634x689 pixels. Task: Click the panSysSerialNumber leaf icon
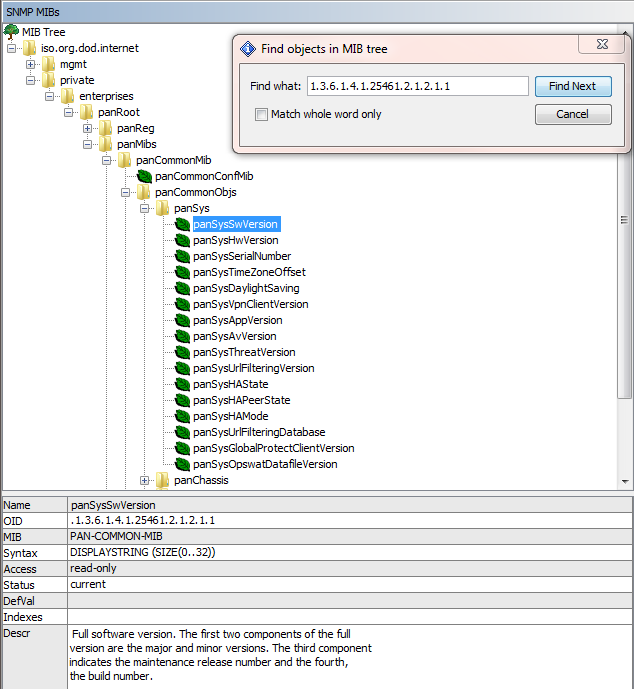pyautogui.click(x=182, y=256)
